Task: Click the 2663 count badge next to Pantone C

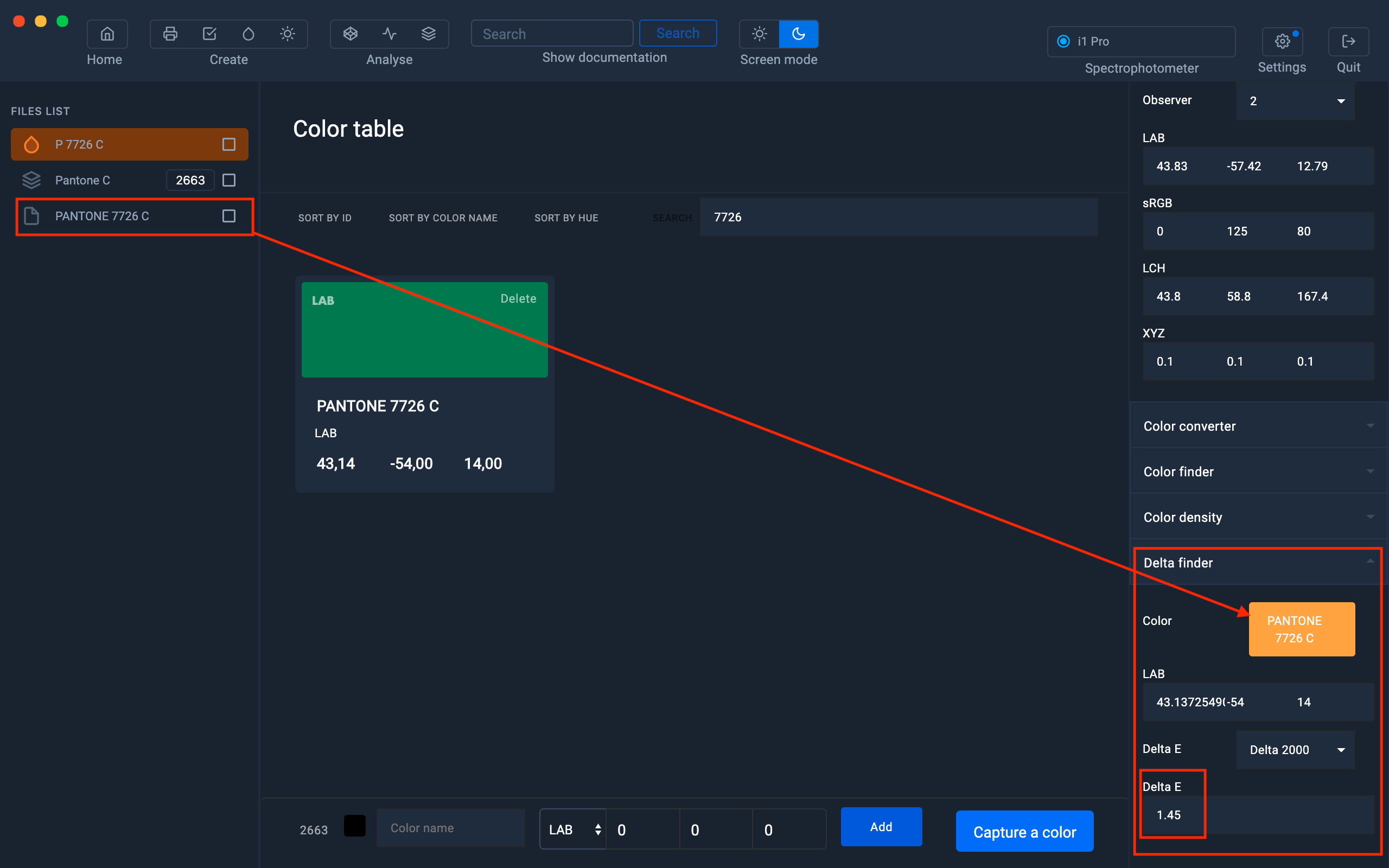Action: (x=190, y=180)
